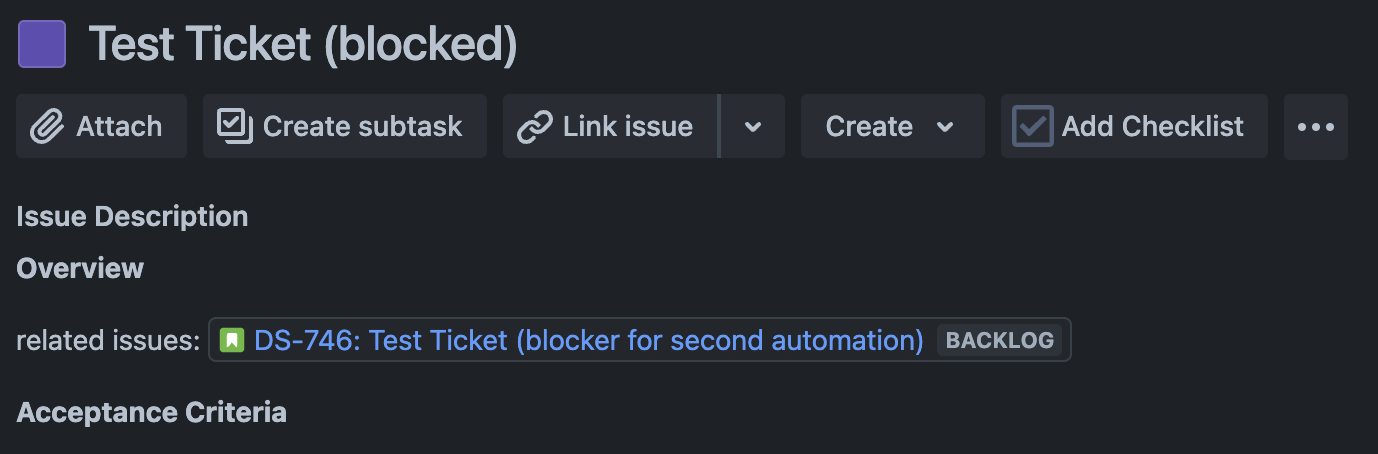Click the Create subtask label
Image resolution: width=1378 pixels, height=454 pixels.
pos(363,127)
